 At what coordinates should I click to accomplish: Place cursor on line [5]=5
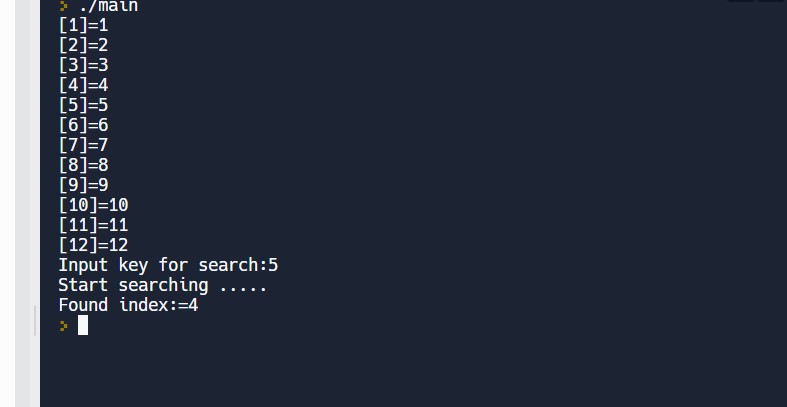pyautogui.click(x=83, y=105)
